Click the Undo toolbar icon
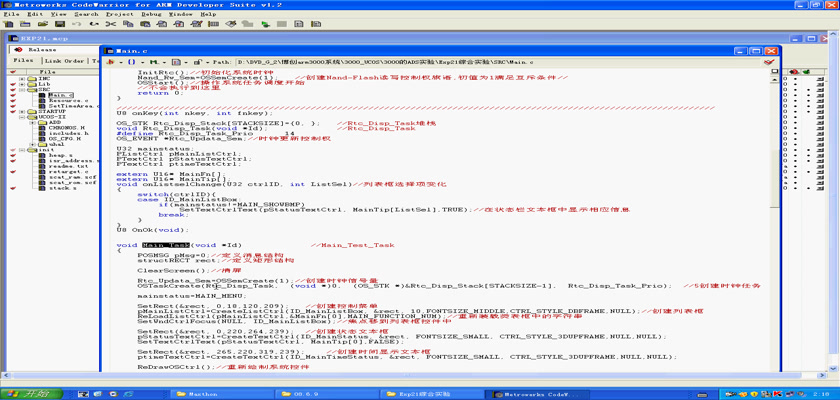This screenshot has height=400, width=840. pyautogui.click(x=77, y=24)
